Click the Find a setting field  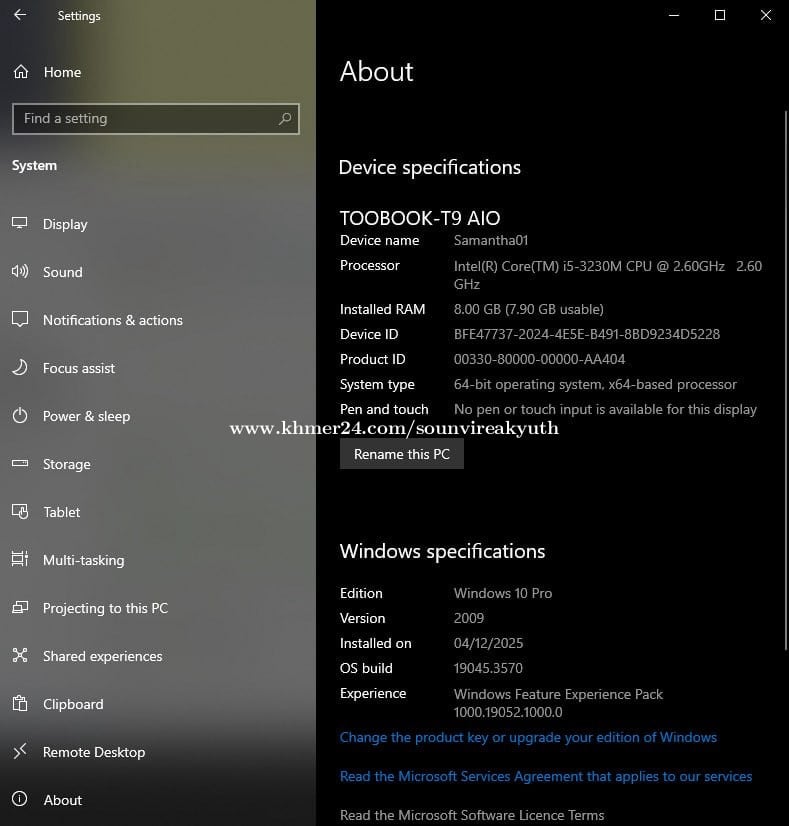pos(156,119)
